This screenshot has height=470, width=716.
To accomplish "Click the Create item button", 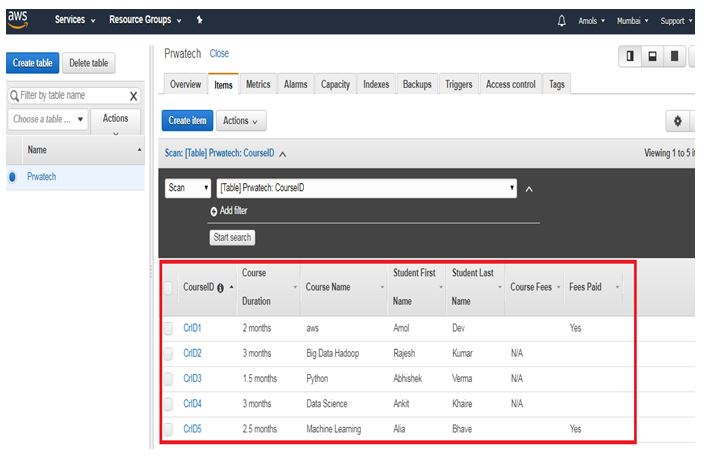I will pos(187,121).
